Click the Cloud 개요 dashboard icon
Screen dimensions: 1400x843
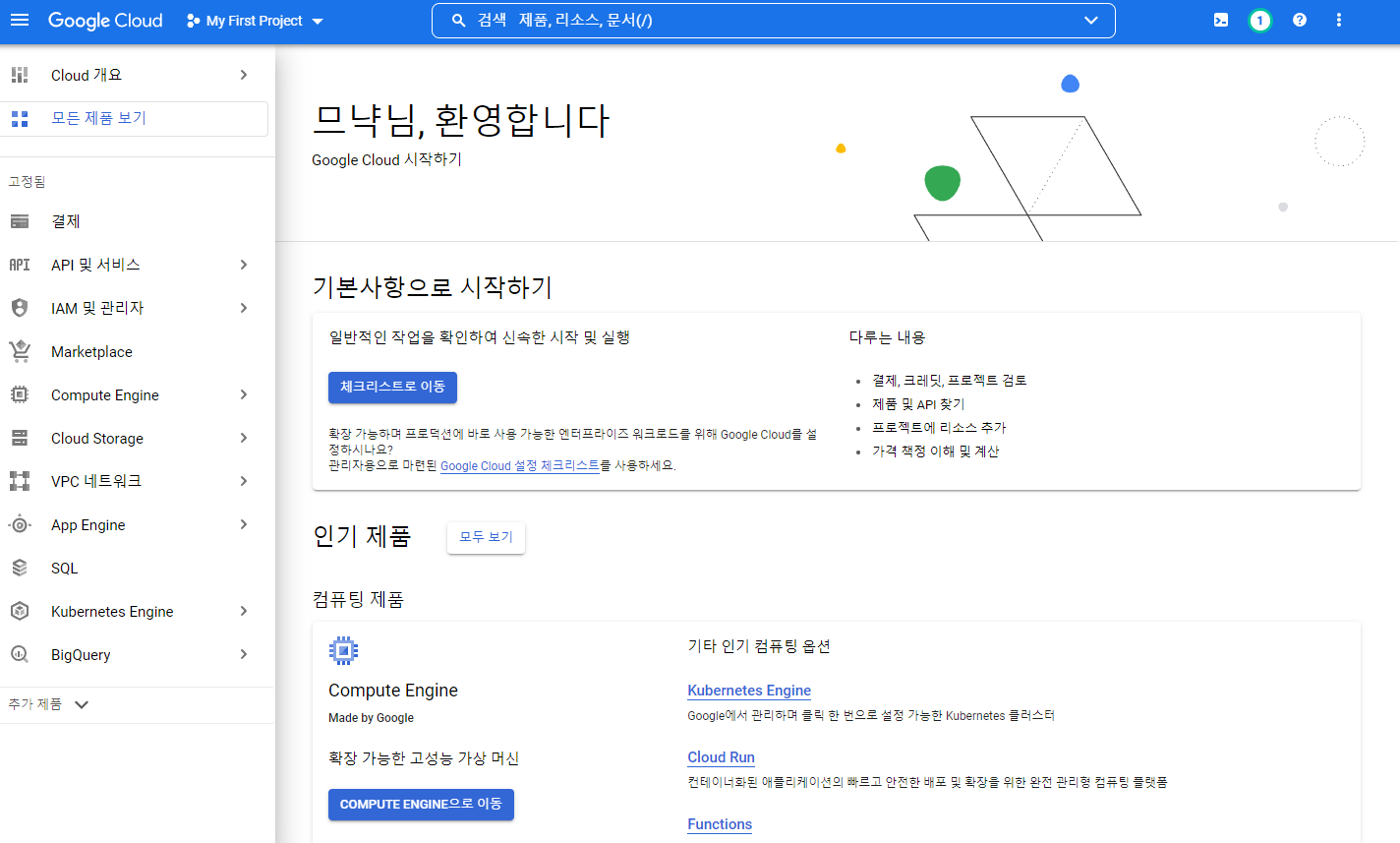tap(20, 75)
